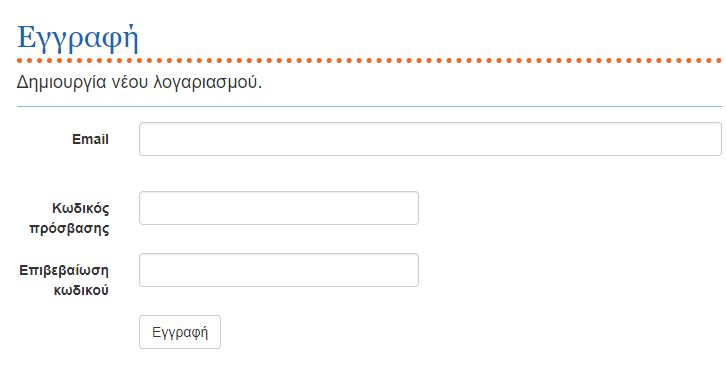The height and width of the screenshot is (373, 726).
Task: Click the Email label text
Action: click(90, 139)
